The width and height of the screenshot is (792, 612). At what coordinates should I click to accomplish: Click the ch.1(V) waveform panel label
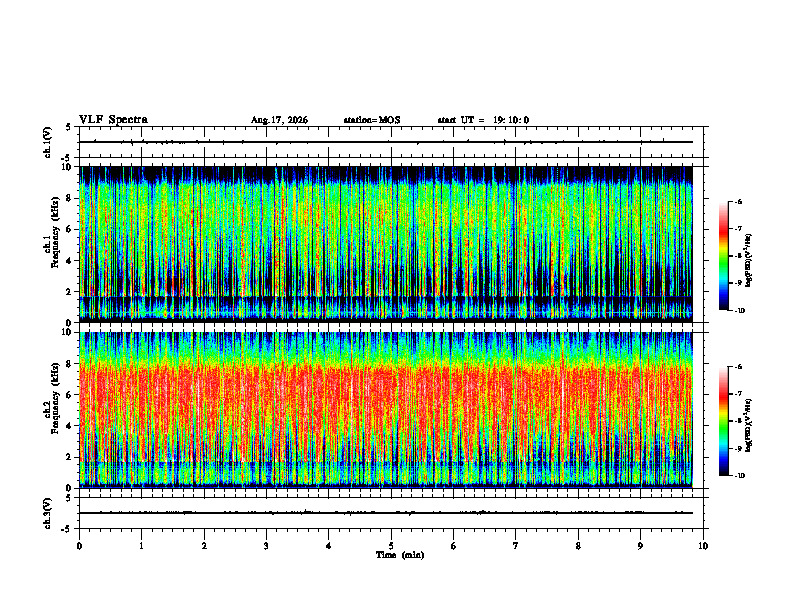tap(48, 142)
